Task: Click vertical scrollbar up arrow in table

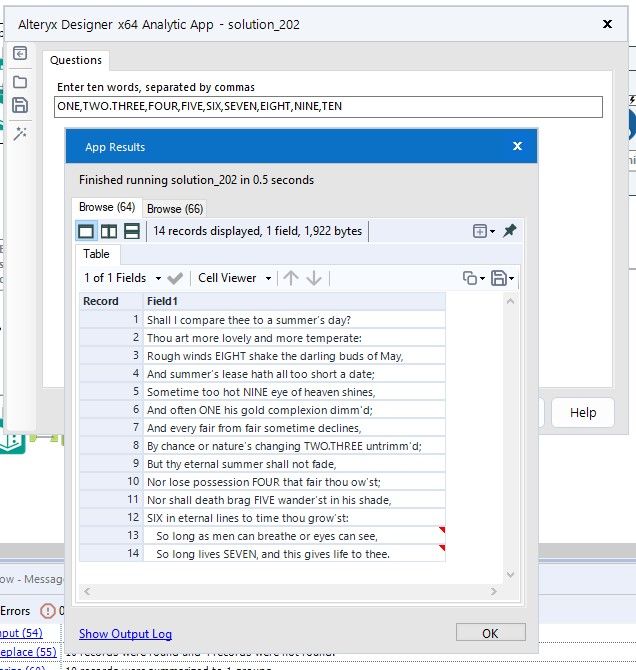Action: [x=510, y=301]
